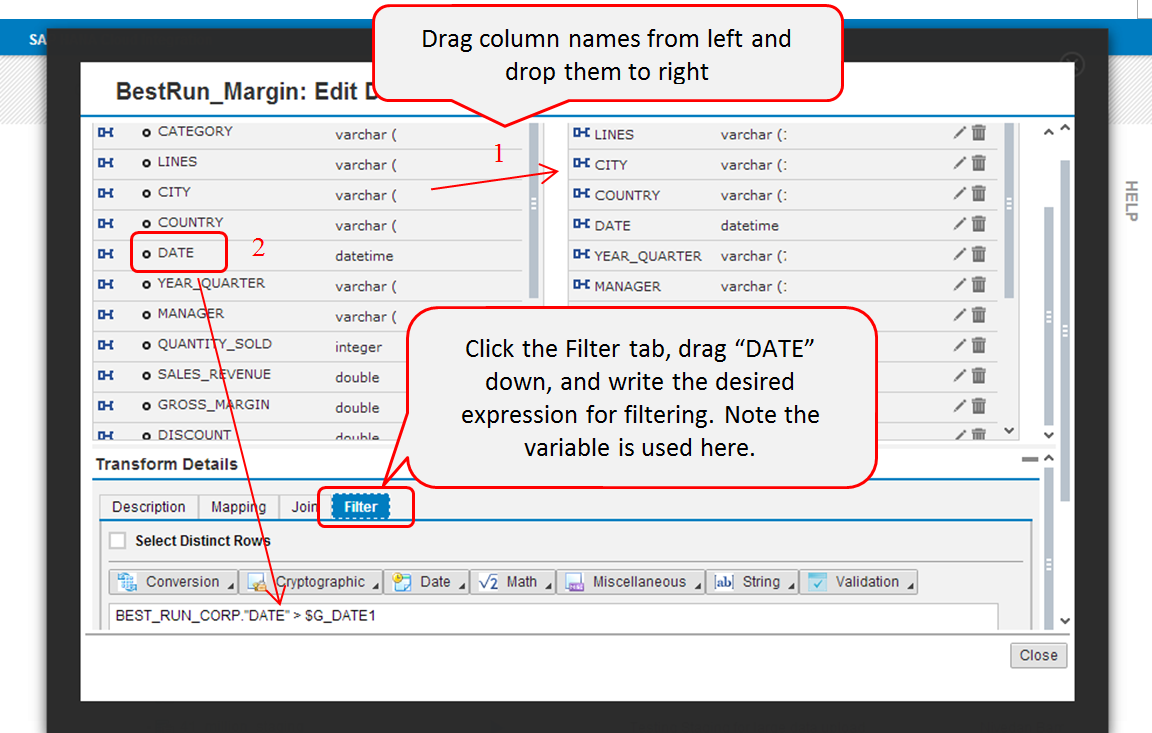The image size is (1152, 733).
Task: Open the Conversion functions dropdown
Action: [x=173, y=582]
